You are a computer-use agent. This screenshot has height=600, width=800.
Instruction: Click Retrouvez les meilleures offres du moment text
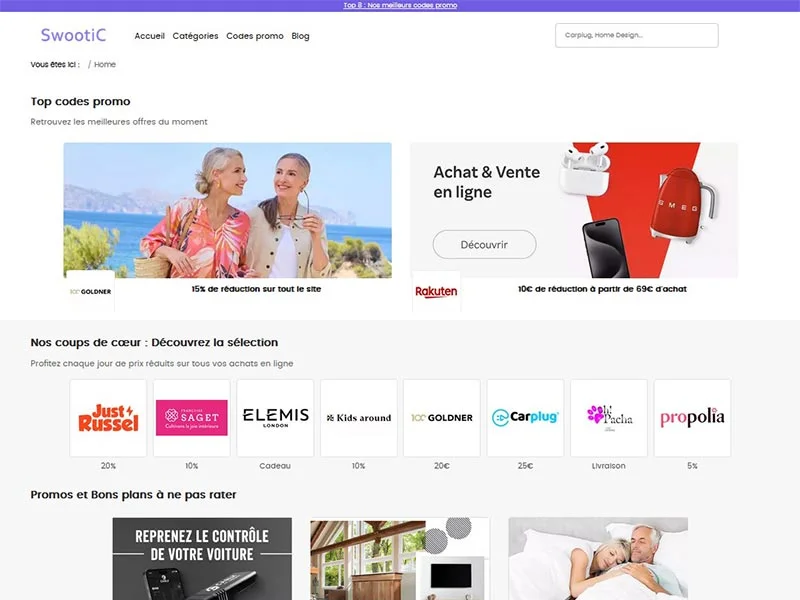[119, 122]
